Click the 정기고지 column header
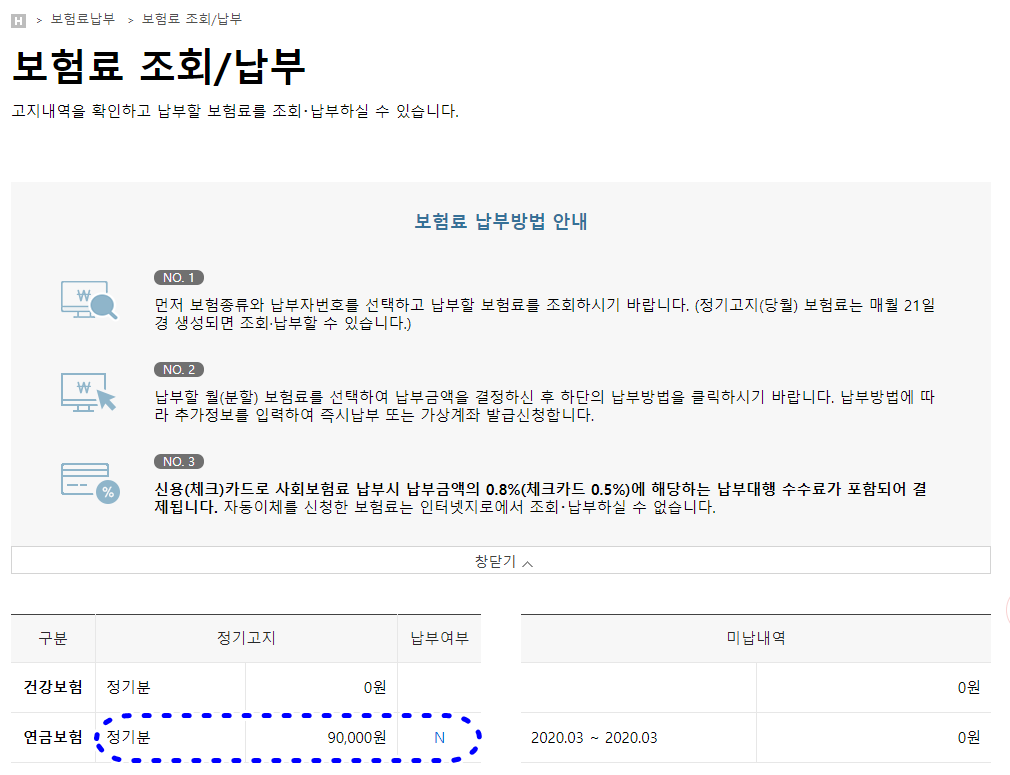Image resolution: width=1010 pixels, height=775 pixels. point(246,638)
